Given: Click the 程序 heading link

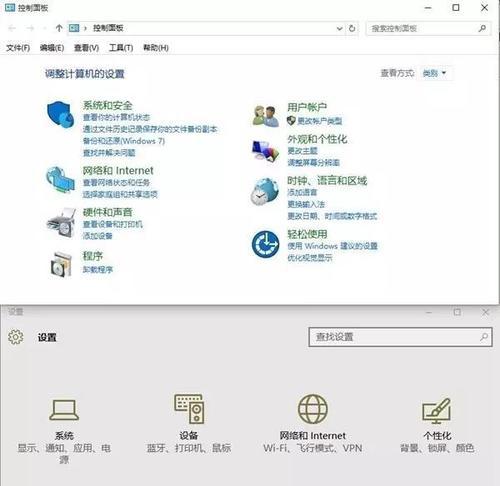Looking at the screenshot, I should point(93,256).
